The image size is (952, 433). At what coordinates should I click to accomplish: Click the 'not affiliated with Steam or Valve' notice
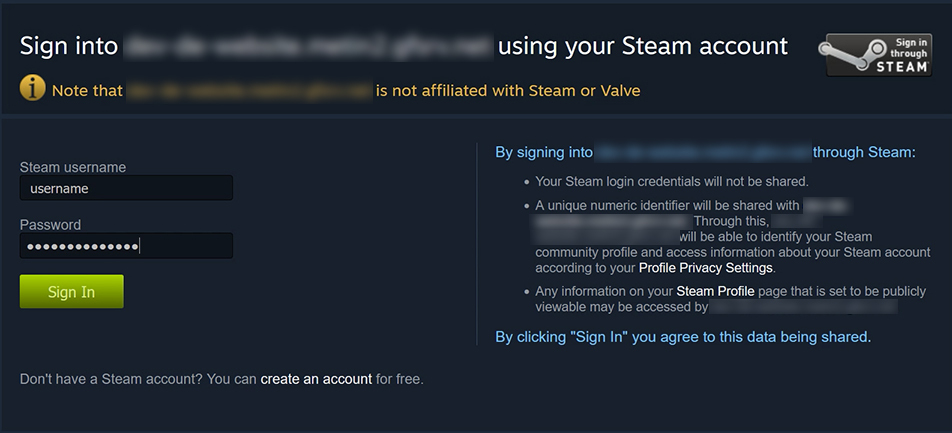pyautogui.click(x=508, y=91)
